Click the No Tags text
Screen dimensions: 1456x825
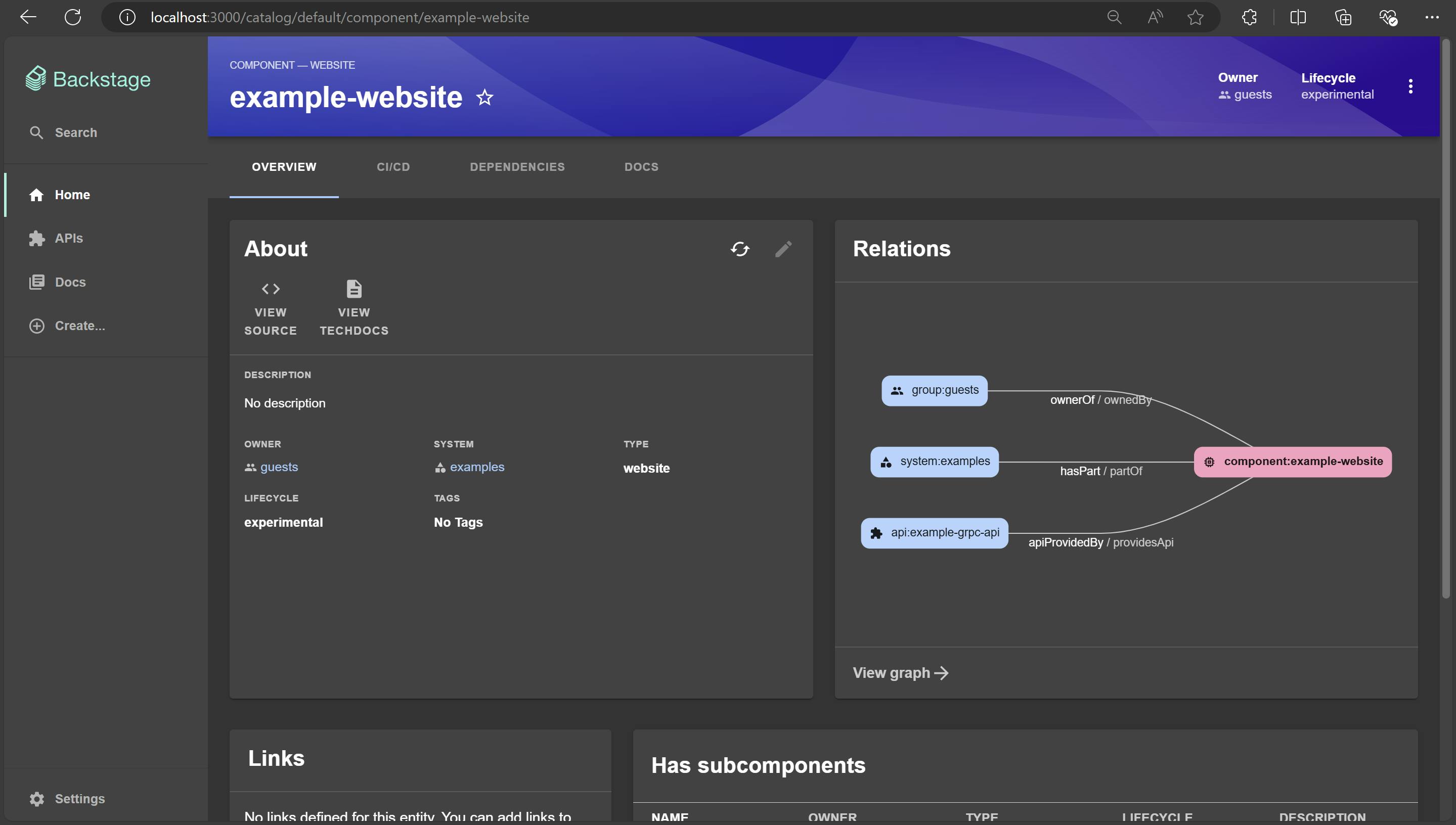(458, 522)
